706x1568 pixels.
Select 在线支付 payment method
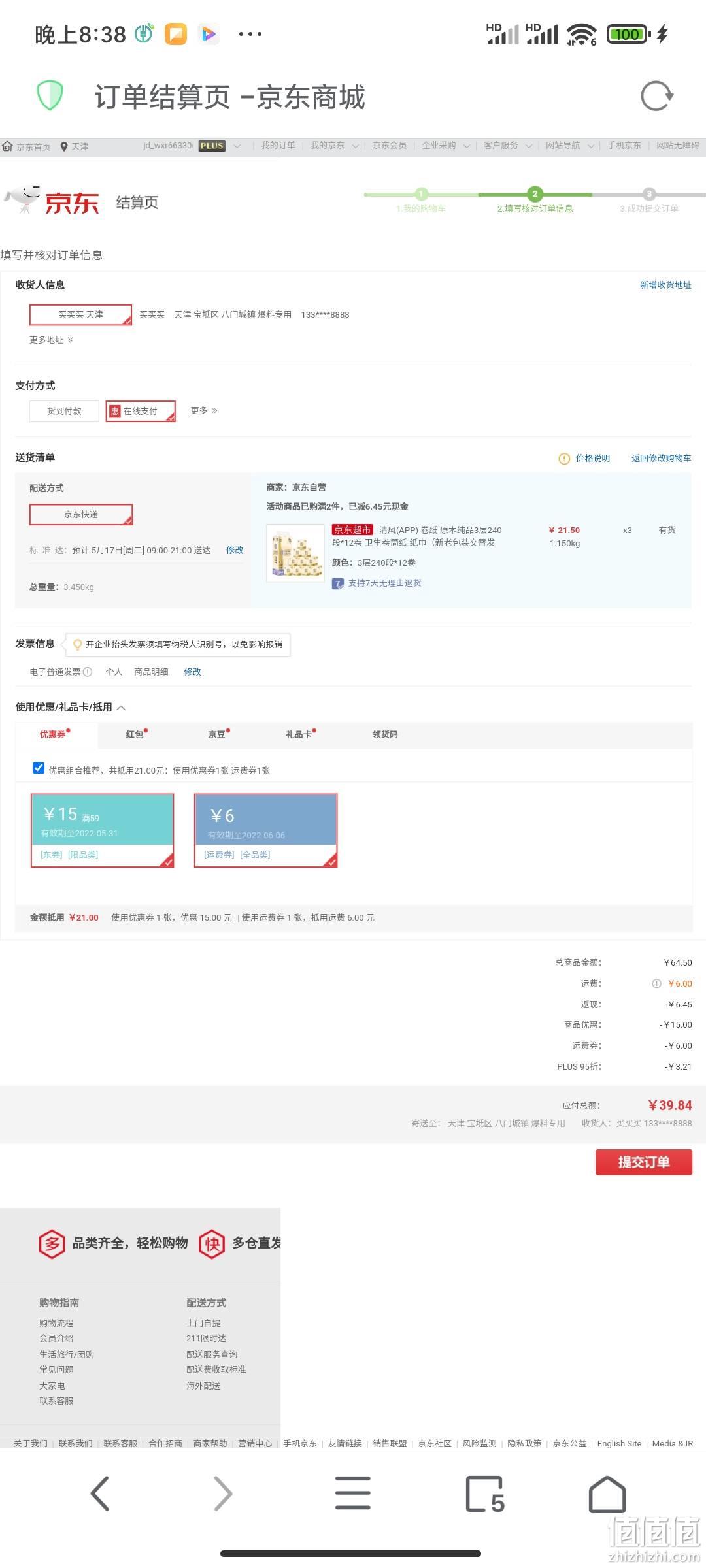[141, 411]
